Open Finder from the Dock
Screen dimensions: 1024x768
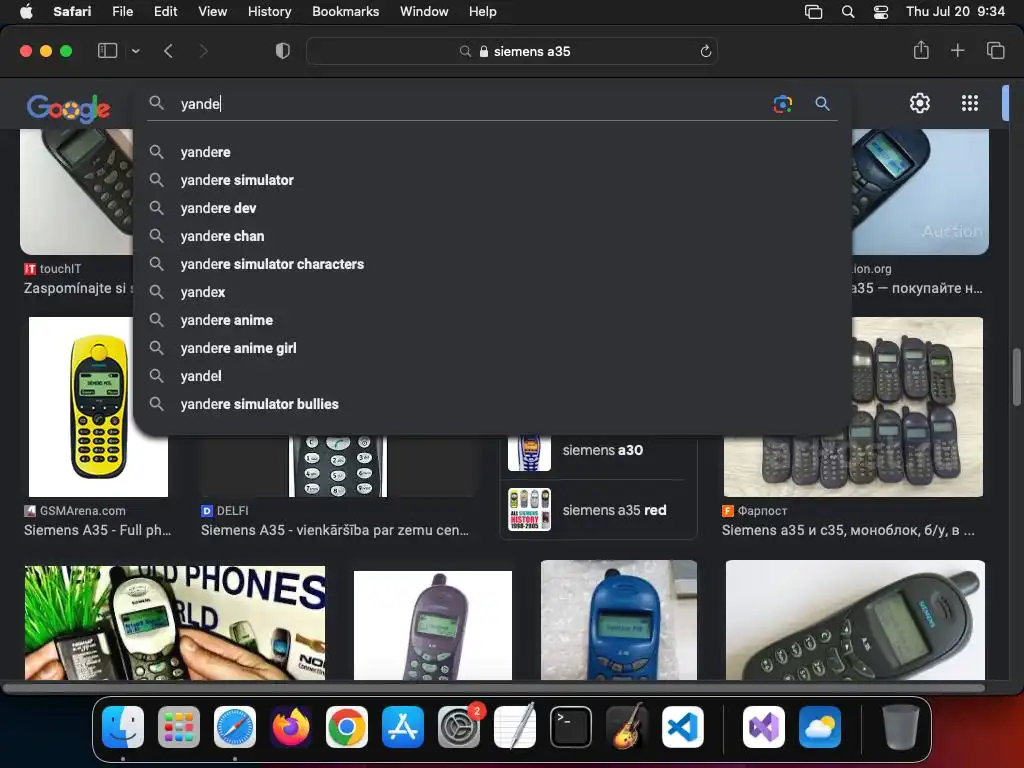[123, 727]
